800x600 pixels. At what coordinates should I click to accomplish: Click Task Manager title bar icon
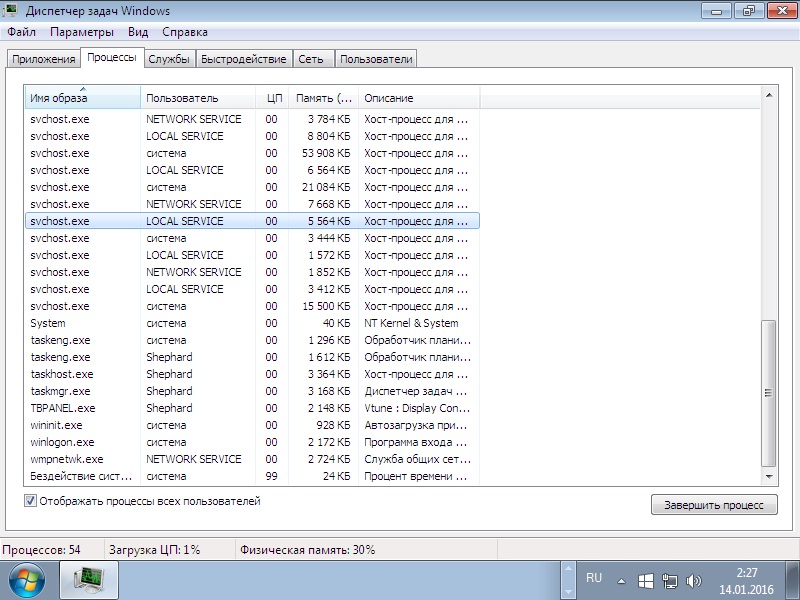click(10, 10)
